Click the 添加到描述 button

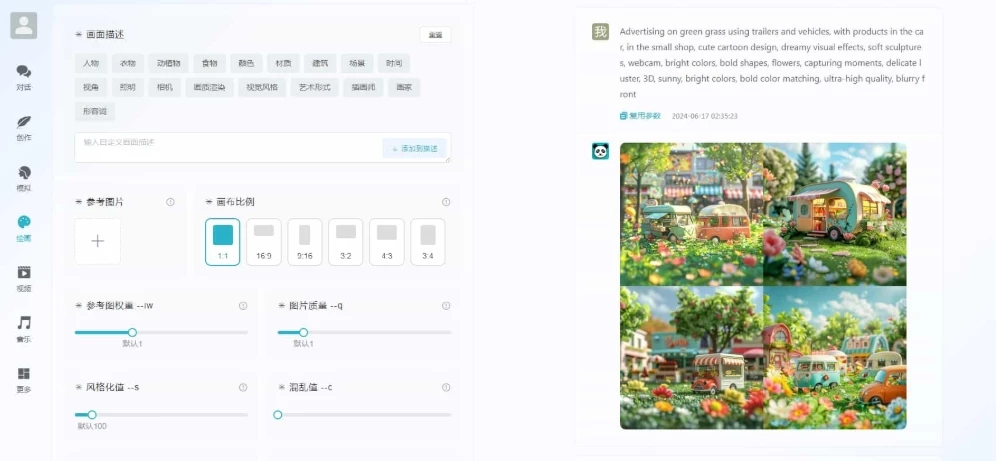point(414,148)
